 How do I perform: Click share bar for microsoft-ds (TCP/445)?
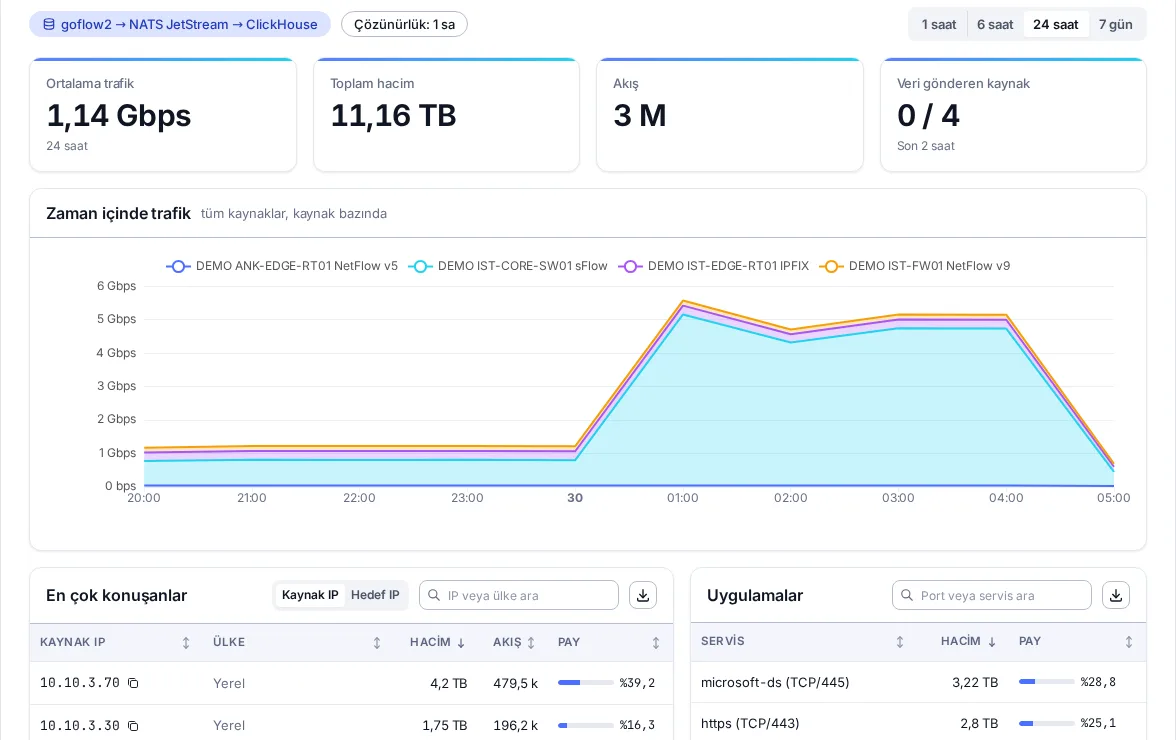point(1046,682)
